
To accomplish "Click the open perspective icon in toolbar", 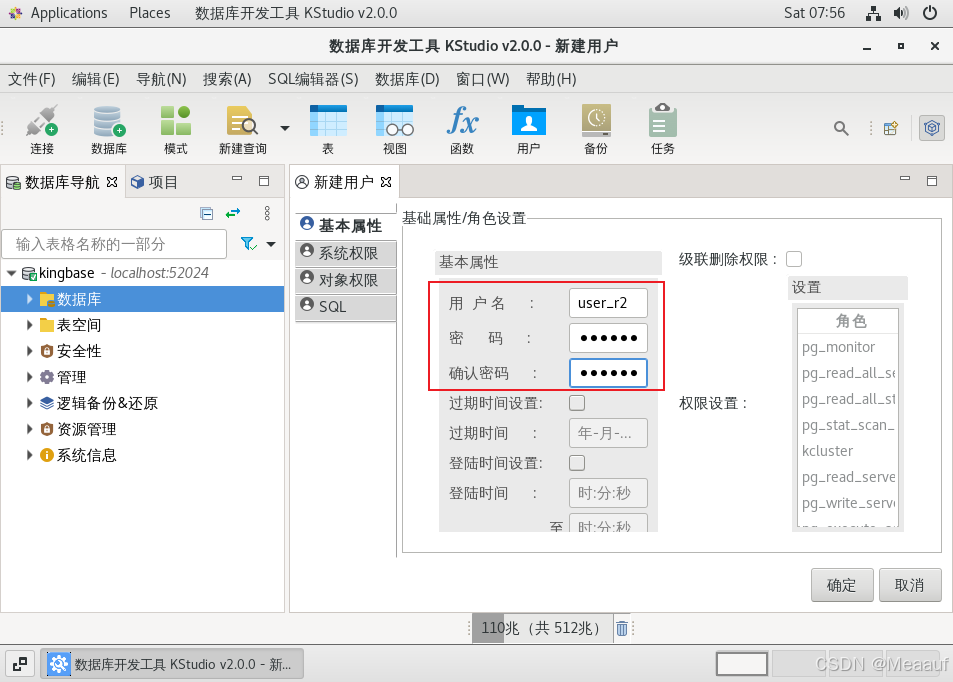I will tap(891, 128).
